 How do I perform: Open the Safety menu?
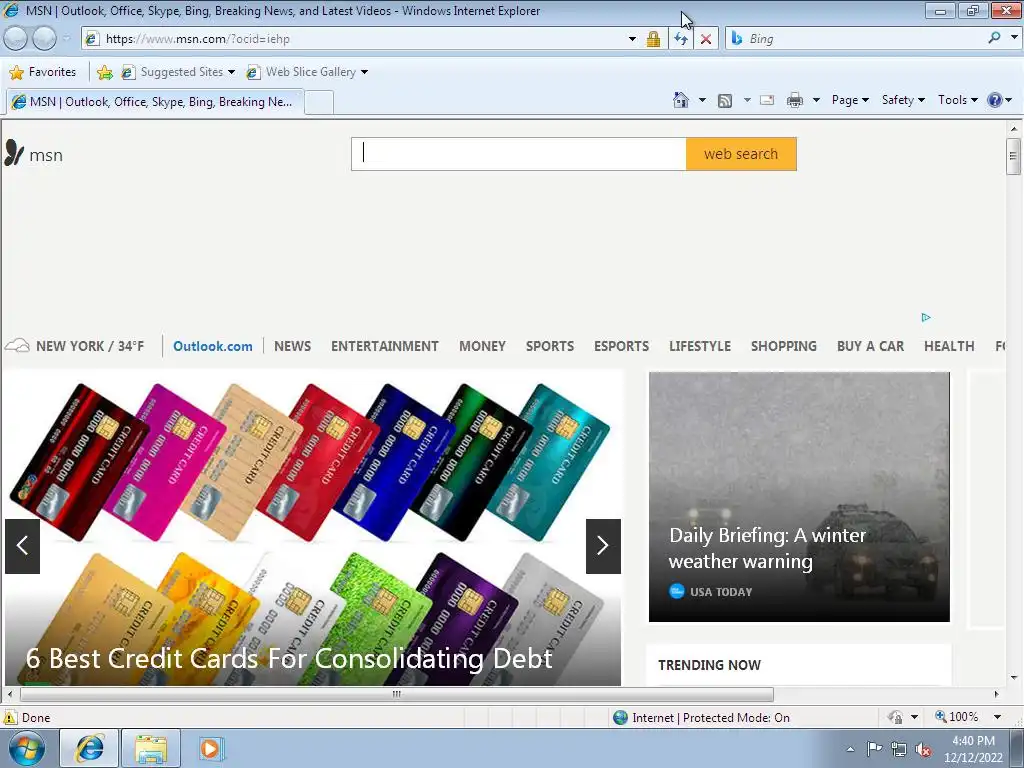(x=903, y=100)
